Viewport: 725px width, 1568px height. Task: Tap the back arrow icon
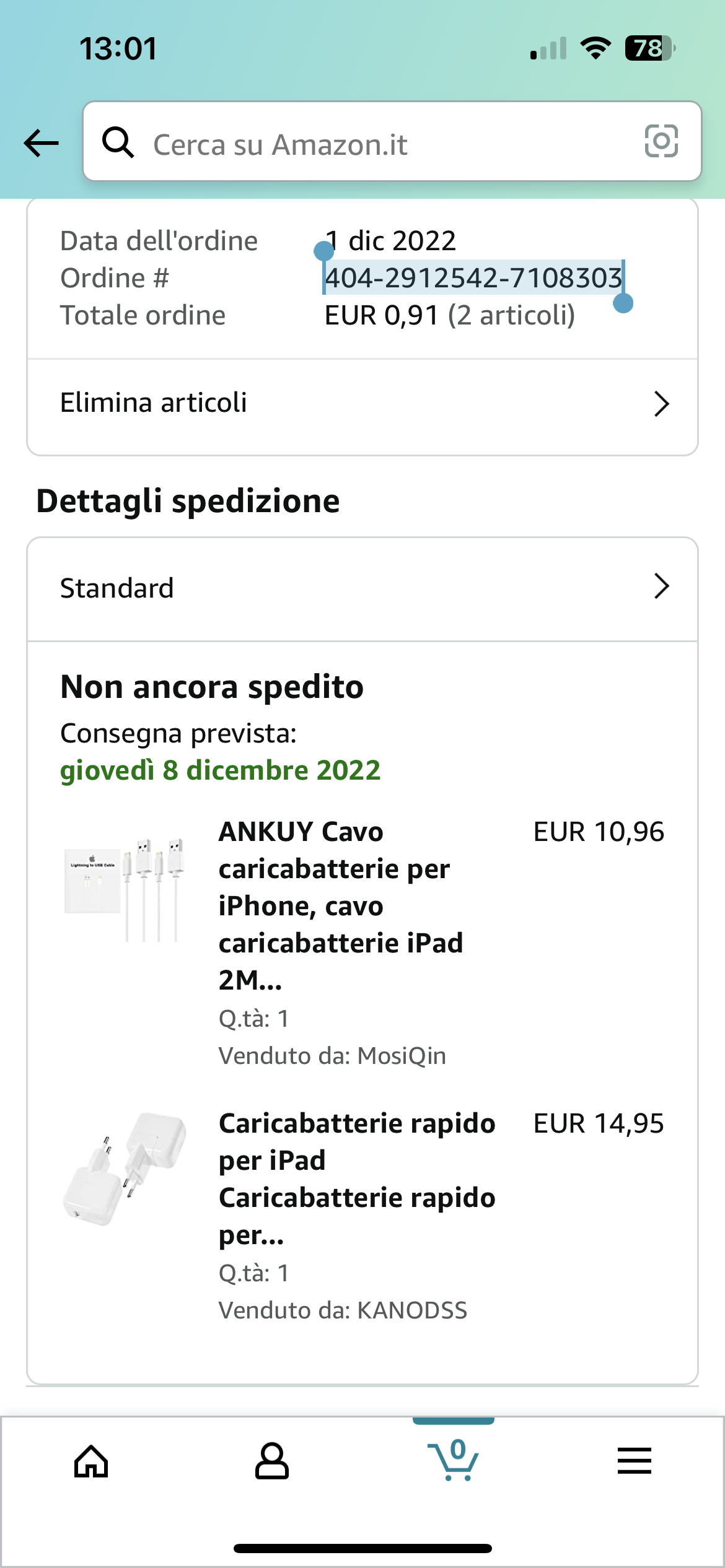(41, 143)
